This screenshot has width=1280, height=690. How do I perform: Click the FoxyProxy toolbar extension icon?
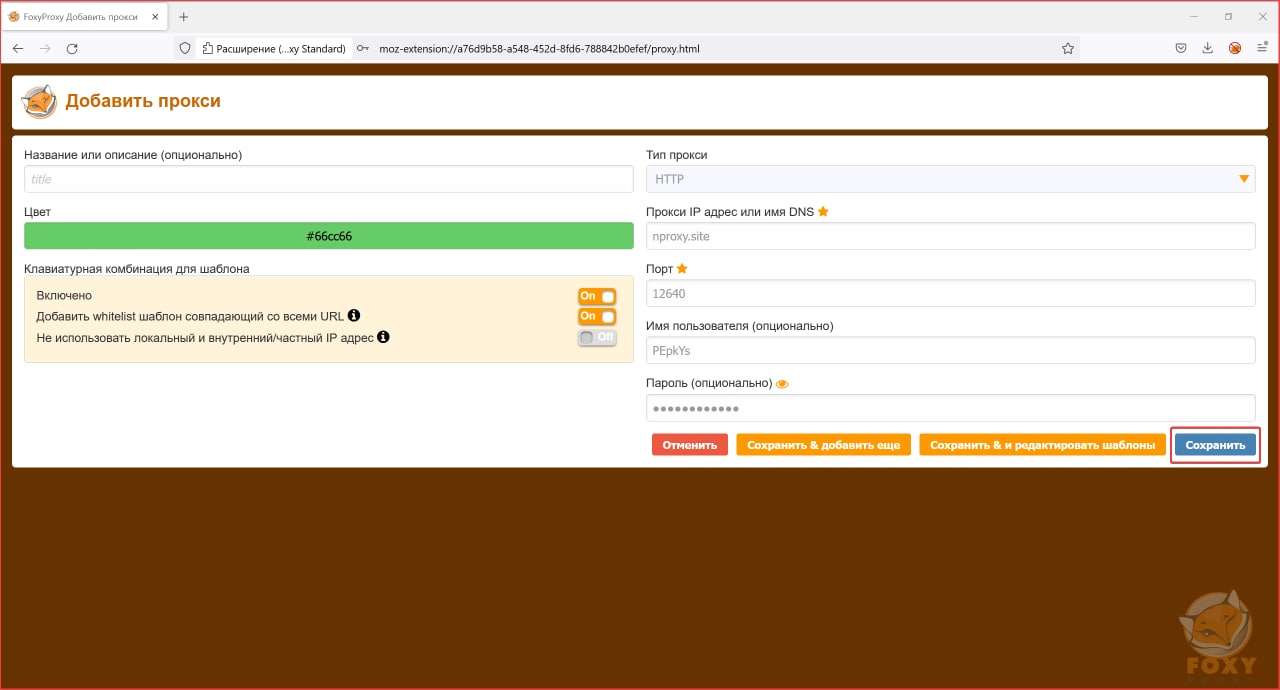coord(1235,48)
